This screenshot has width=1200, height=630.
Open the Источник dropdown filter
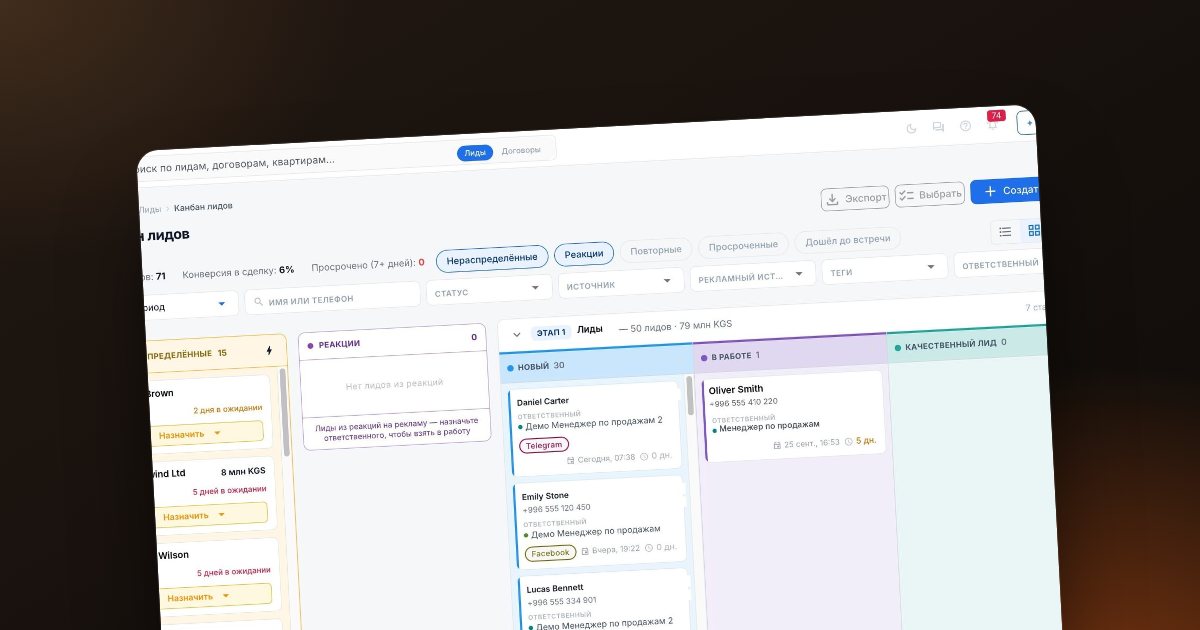point(621,284)
